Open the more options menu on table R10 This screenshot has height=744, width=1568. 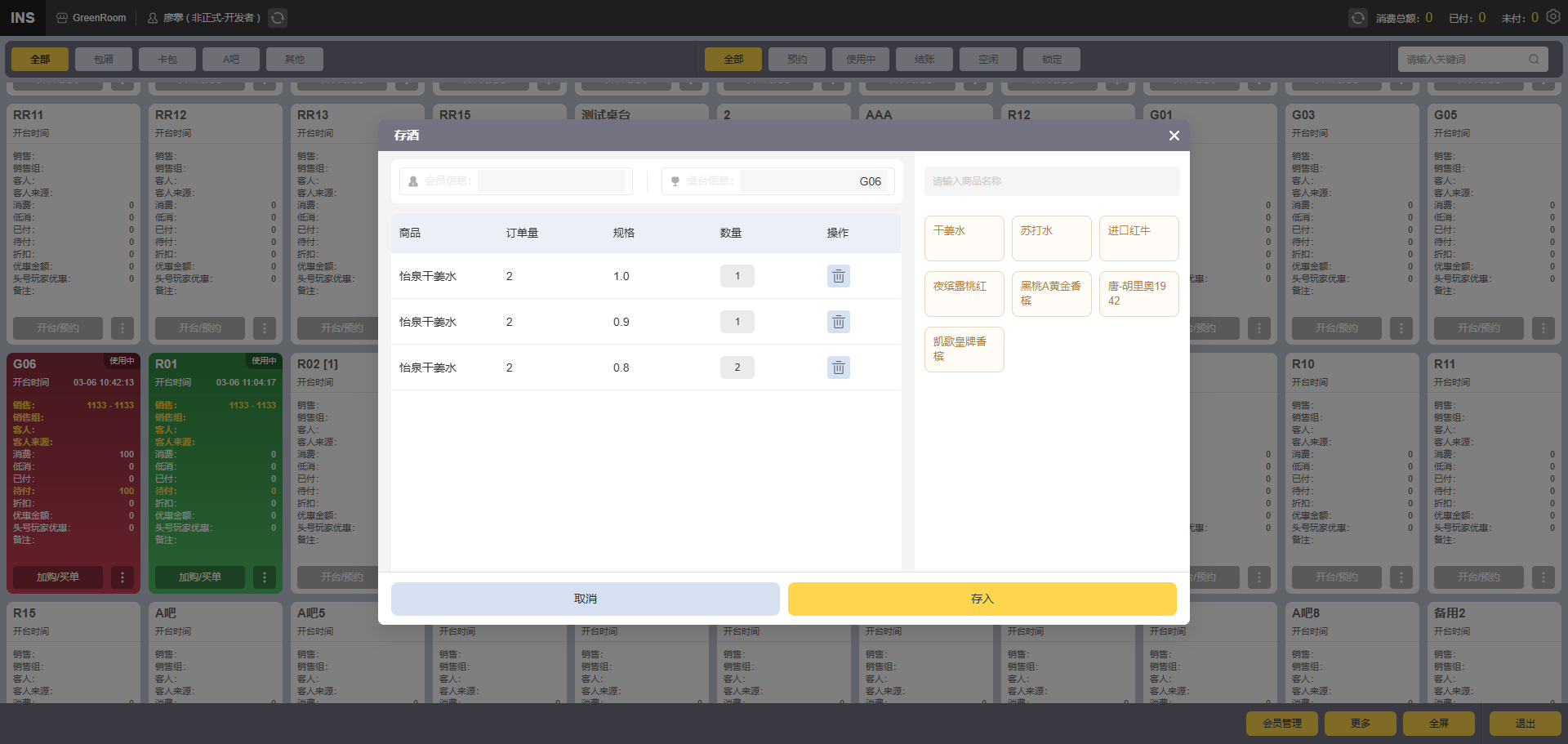(1401, 577)
